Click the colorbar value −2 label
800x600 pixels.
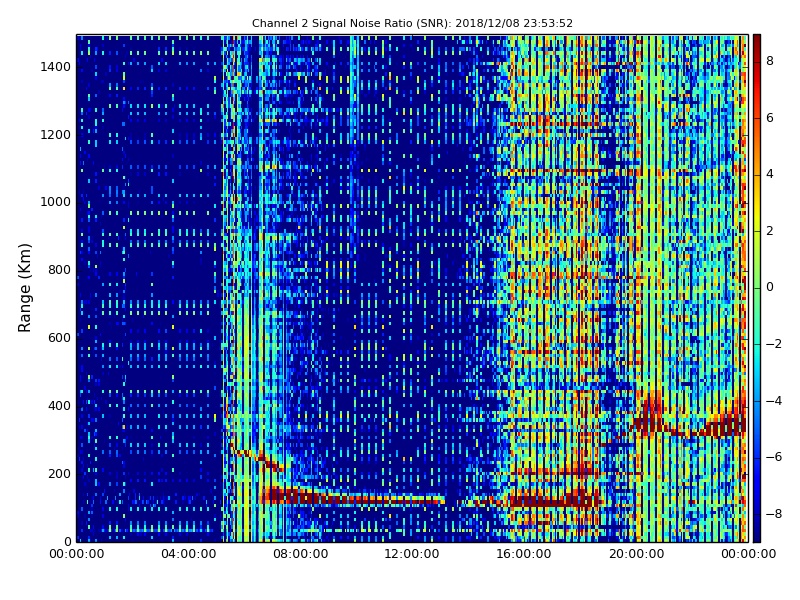773,344
